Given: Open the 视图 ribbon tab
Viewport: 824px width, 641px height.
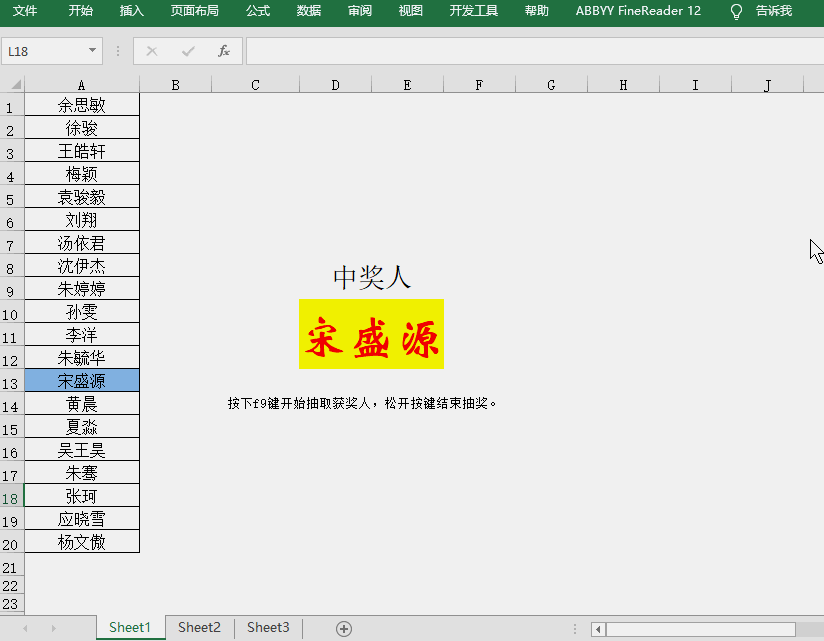Looking at the screenshot, I should [x=410, y=11].
